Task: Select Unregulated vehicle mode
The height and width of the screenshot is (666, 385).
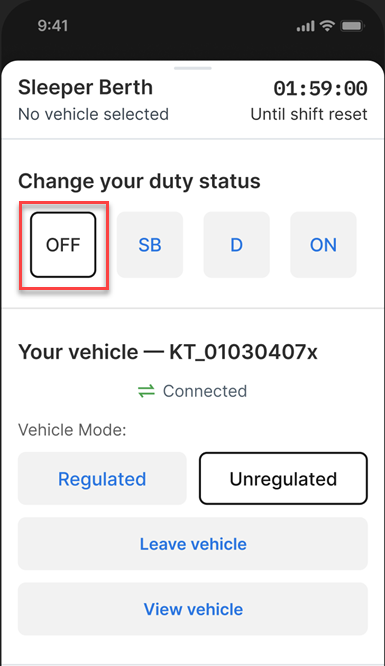Action: [283, 479]
